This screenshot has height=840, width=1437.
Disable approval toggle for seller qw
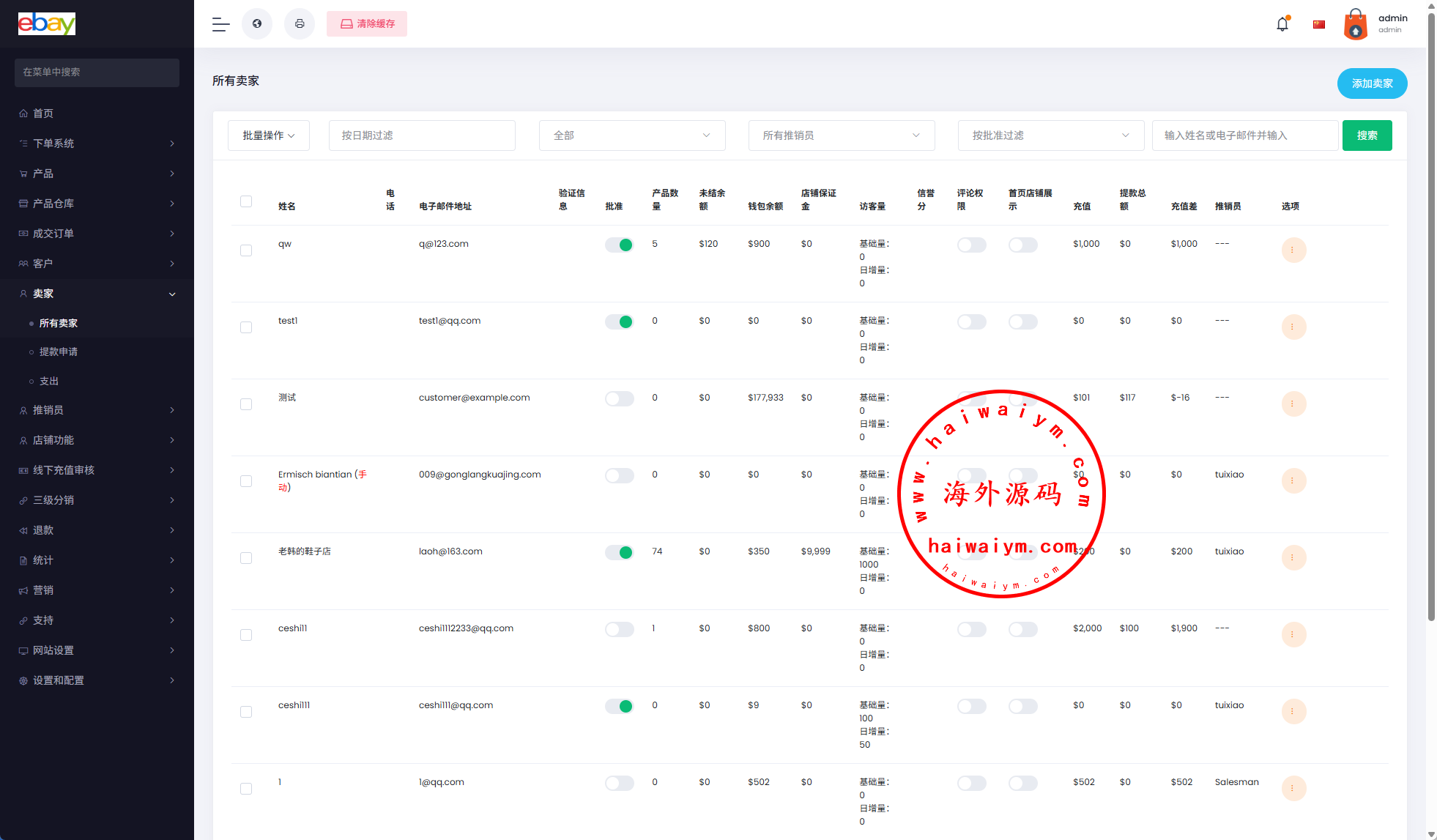619,245
